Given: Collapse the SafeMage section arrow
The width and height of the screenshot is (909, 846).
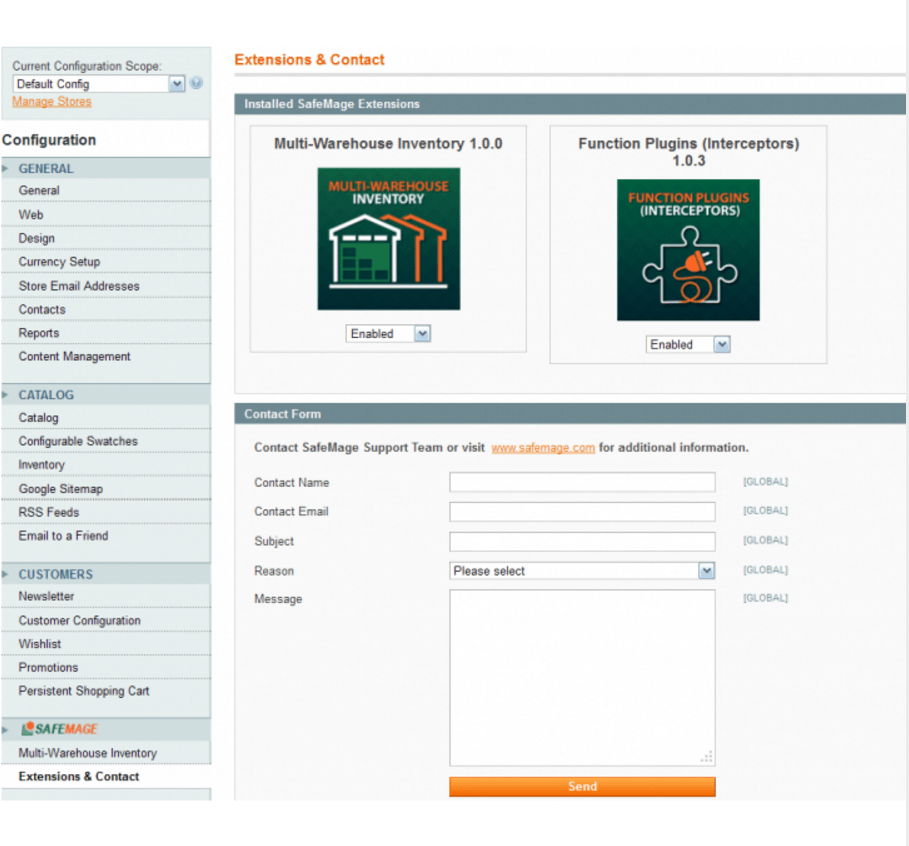Looking at the screenshot, I should pyautogui.click(x=5, y=729).
